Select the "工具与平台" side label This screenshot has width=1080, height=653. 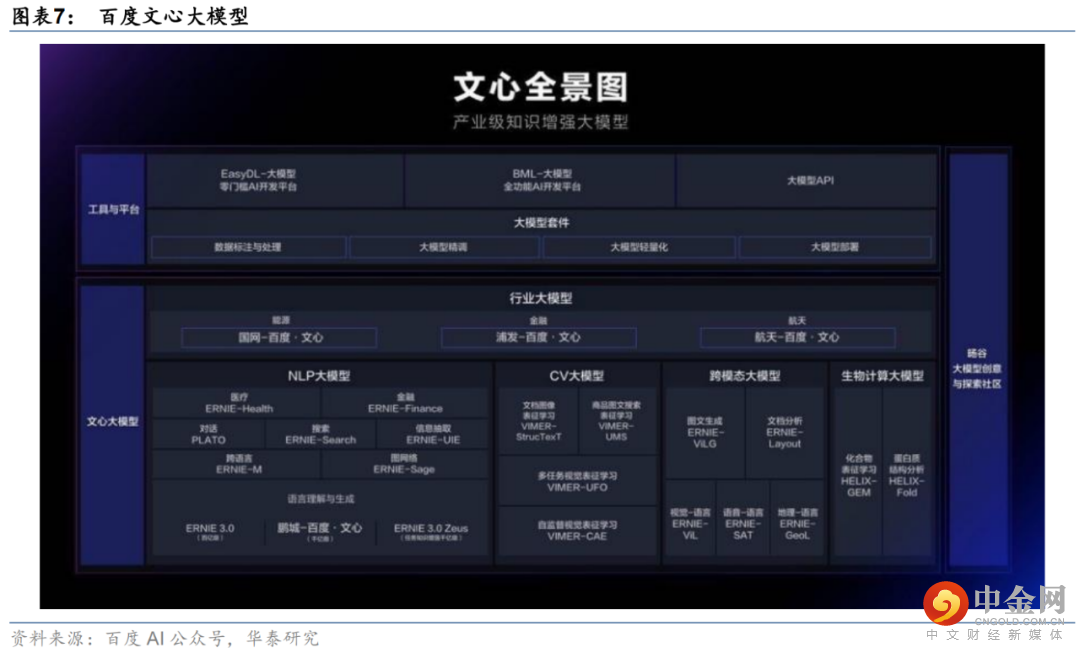click(113, 209)
